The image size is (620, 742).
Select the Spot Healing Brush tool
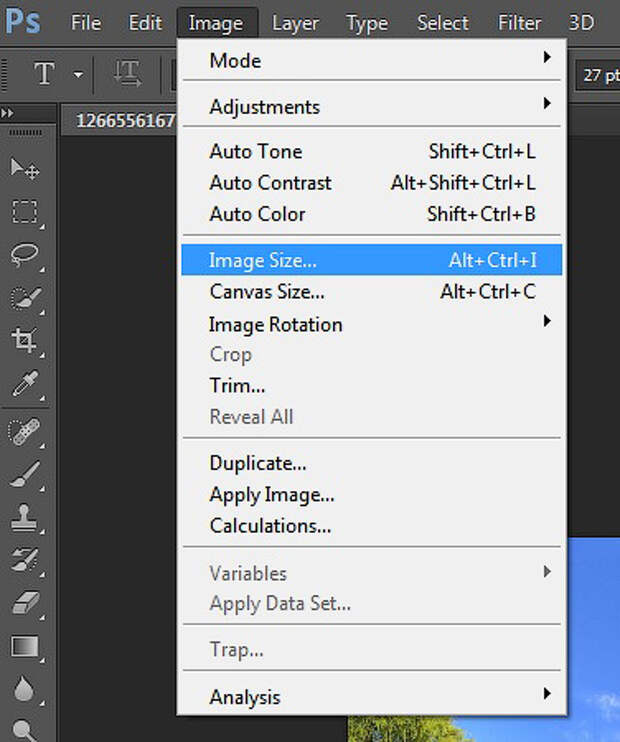click(x=24, y=431)
